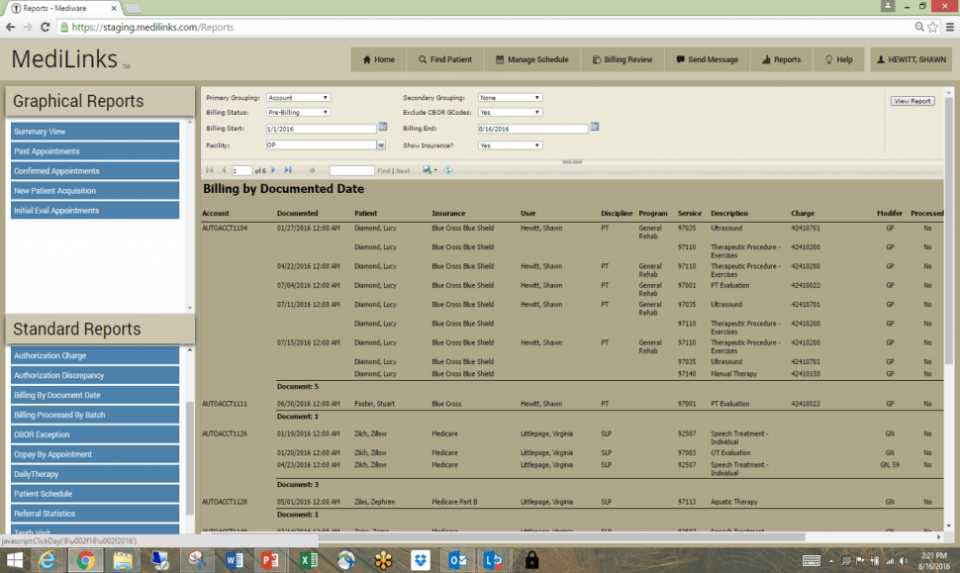
Task: Open the export report save icon
Action: point(428,170)
